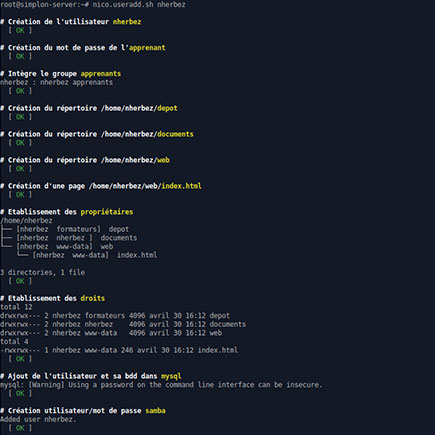
Task: Select line 'nherbez : nherbez apprenants'
Action: click(x=56, y=82)
